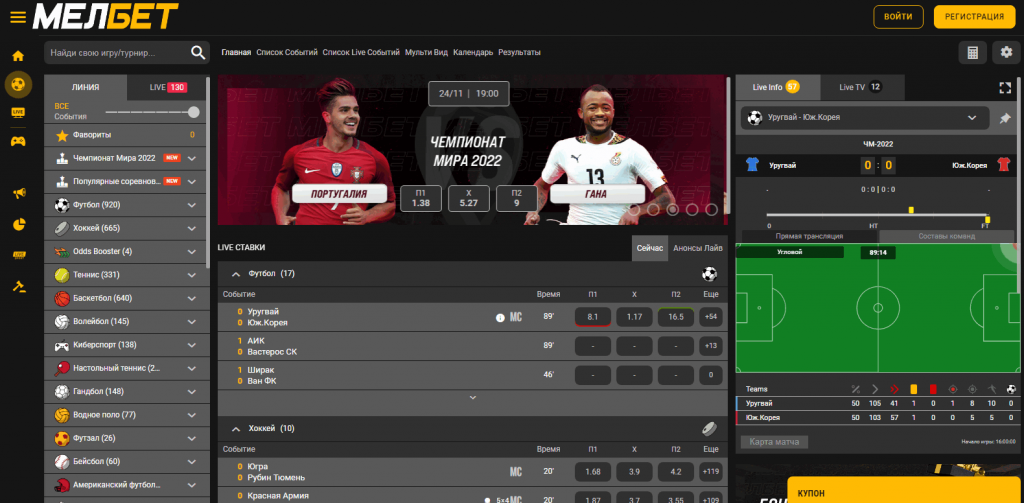Viewport: 1024px width, 503px height.
Task: Open settings with the gear icon
Action: tap(1005, 52)
